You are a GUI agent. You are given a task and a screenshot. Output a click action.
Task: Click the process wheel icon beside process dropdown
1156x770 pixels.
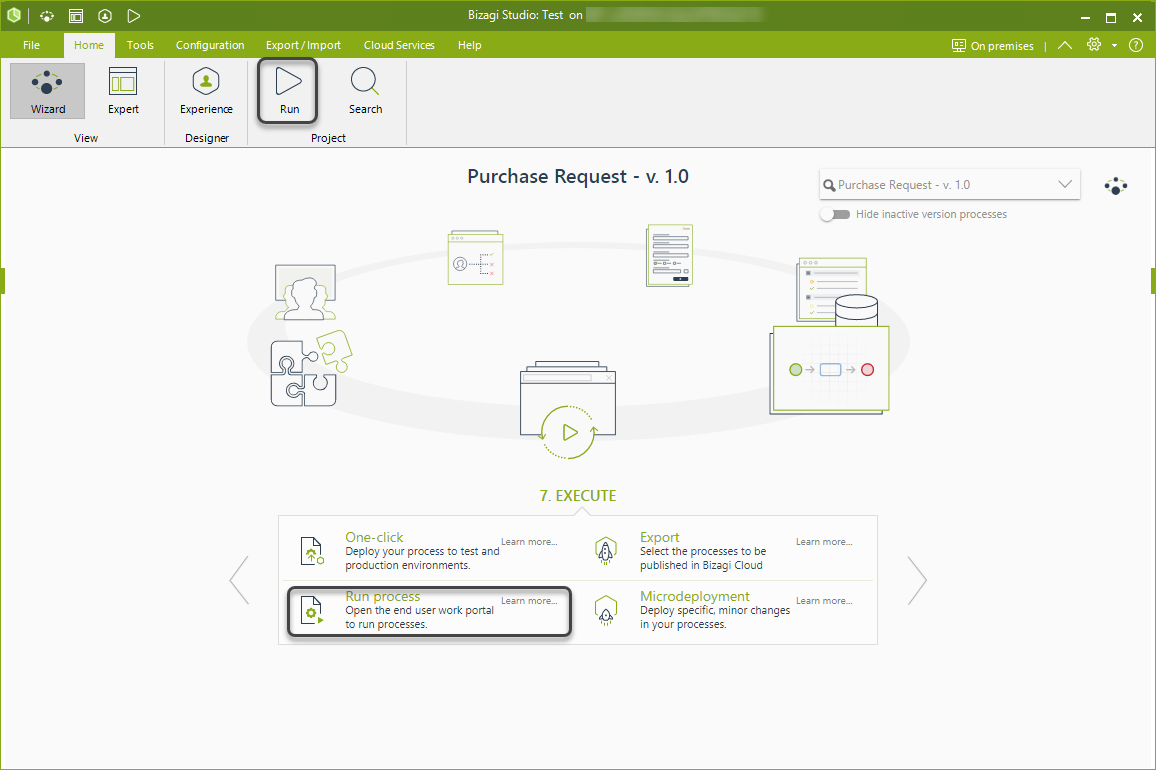1115,186
